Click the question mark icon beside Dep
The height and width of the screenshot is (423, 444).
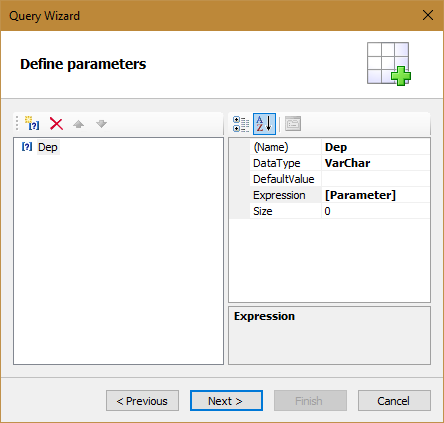(27, 147)
